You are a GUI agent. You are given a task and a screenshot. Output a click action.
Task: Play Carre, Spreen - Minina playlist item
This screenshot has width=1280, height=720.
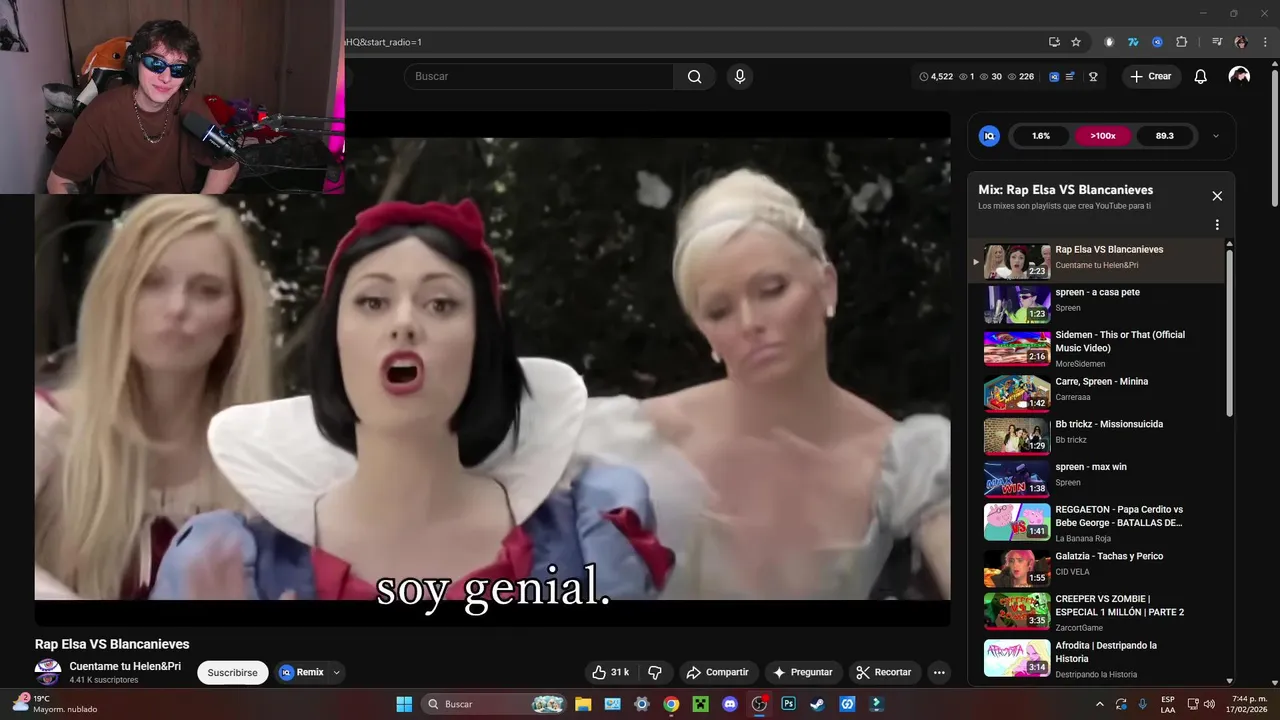1098,392
